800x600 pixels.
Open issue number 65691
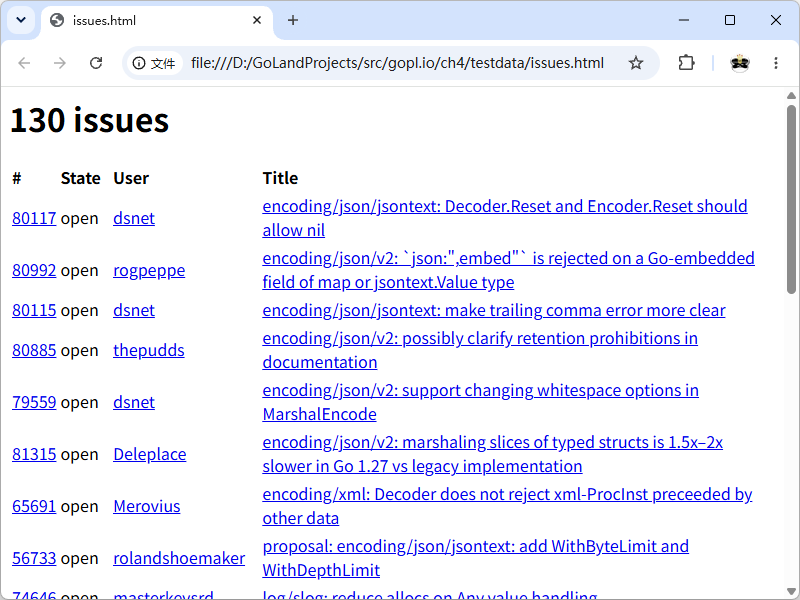[x=34, y=507]
